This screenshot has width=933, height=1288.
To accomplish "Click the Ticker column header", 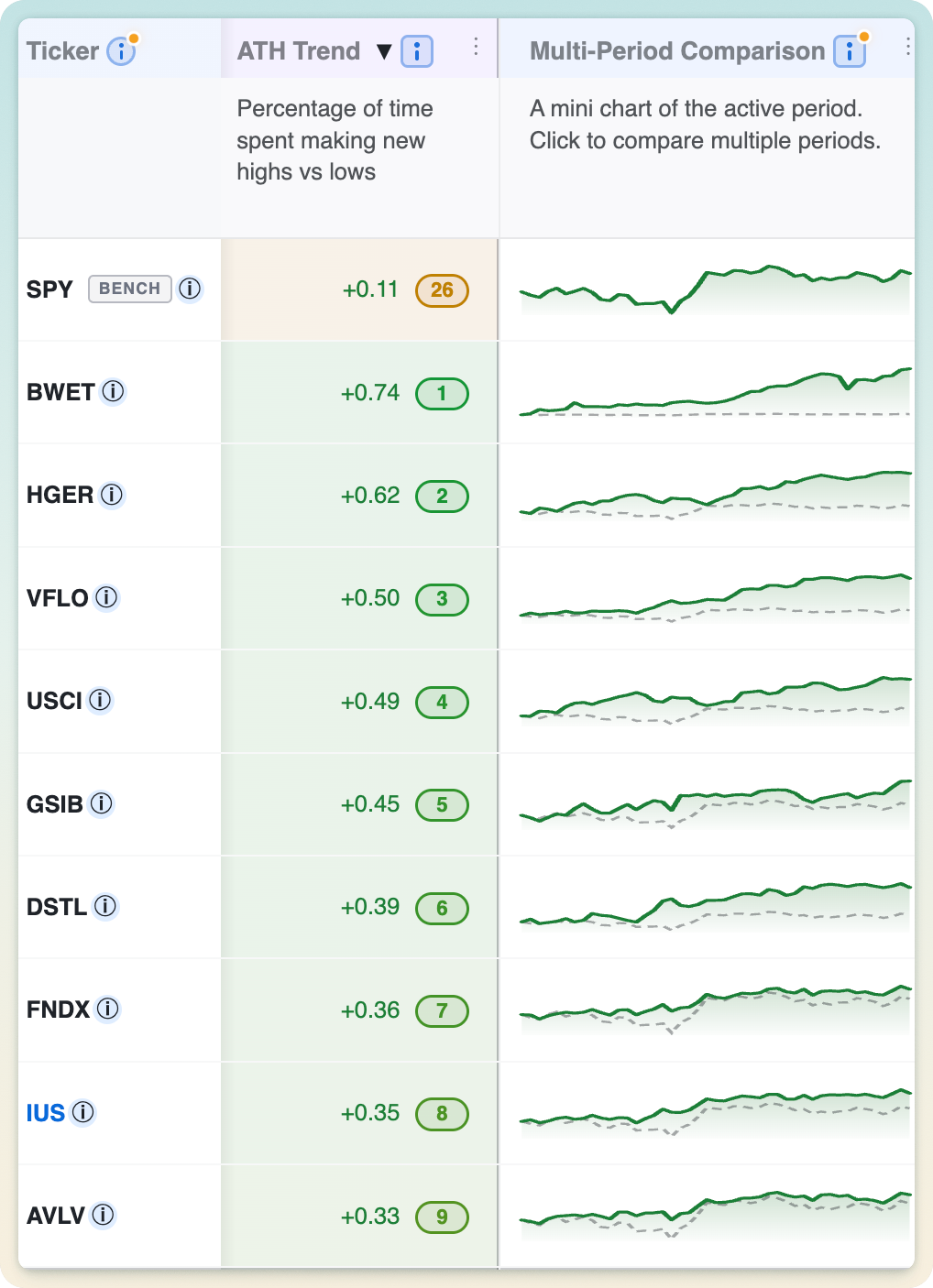I will [62, 50].
